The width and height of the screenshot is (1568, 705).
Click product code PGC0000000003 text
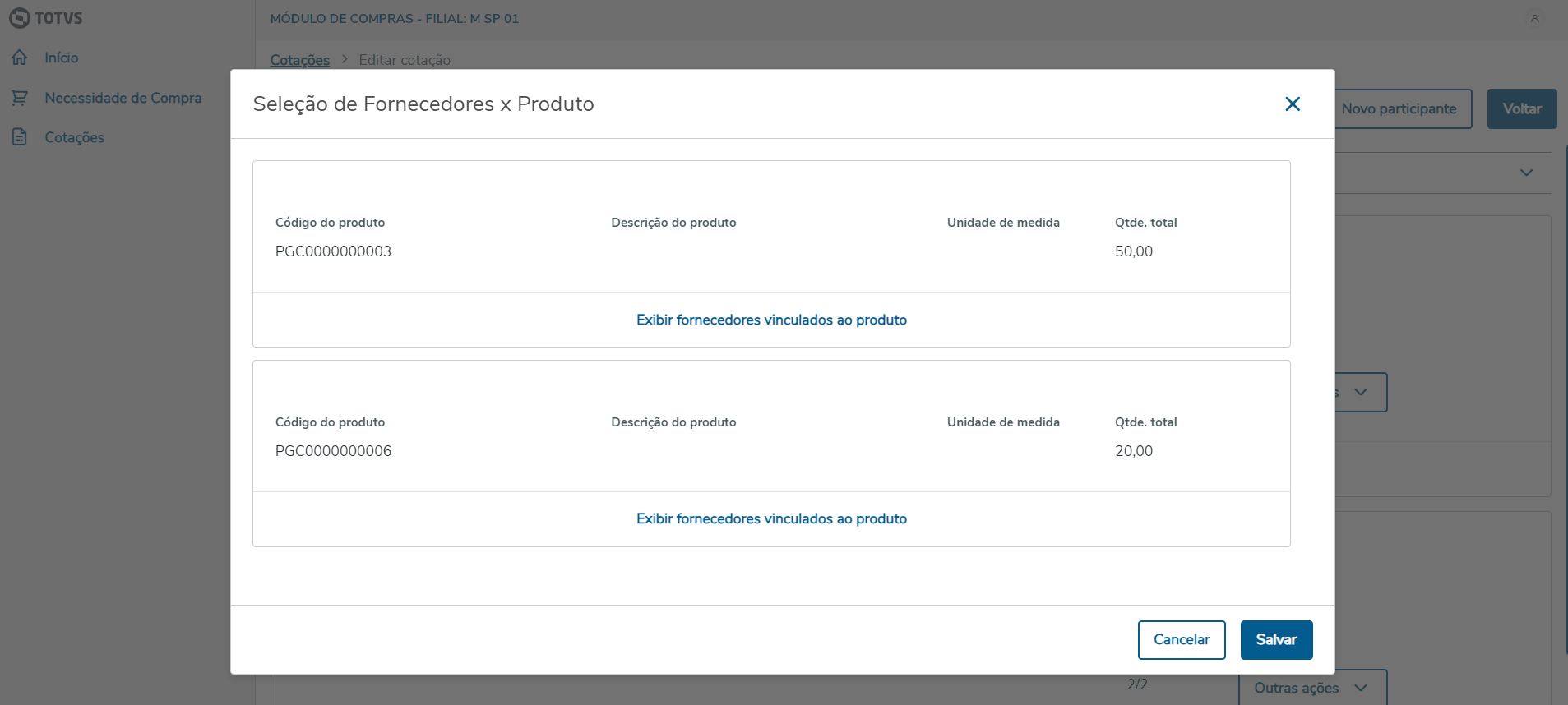click(333, 251)
